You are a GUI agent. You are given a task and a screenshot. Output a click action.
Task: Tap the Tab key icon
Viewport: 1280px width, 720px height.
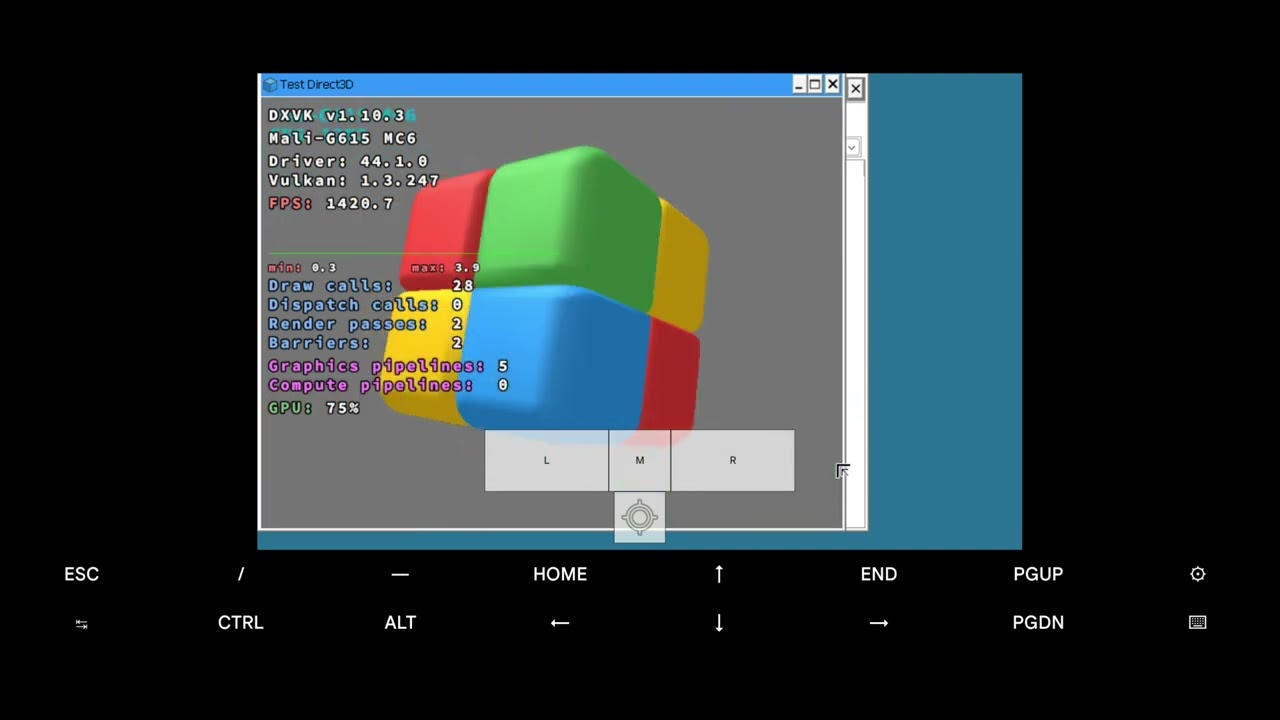click(x=81, y=623)
